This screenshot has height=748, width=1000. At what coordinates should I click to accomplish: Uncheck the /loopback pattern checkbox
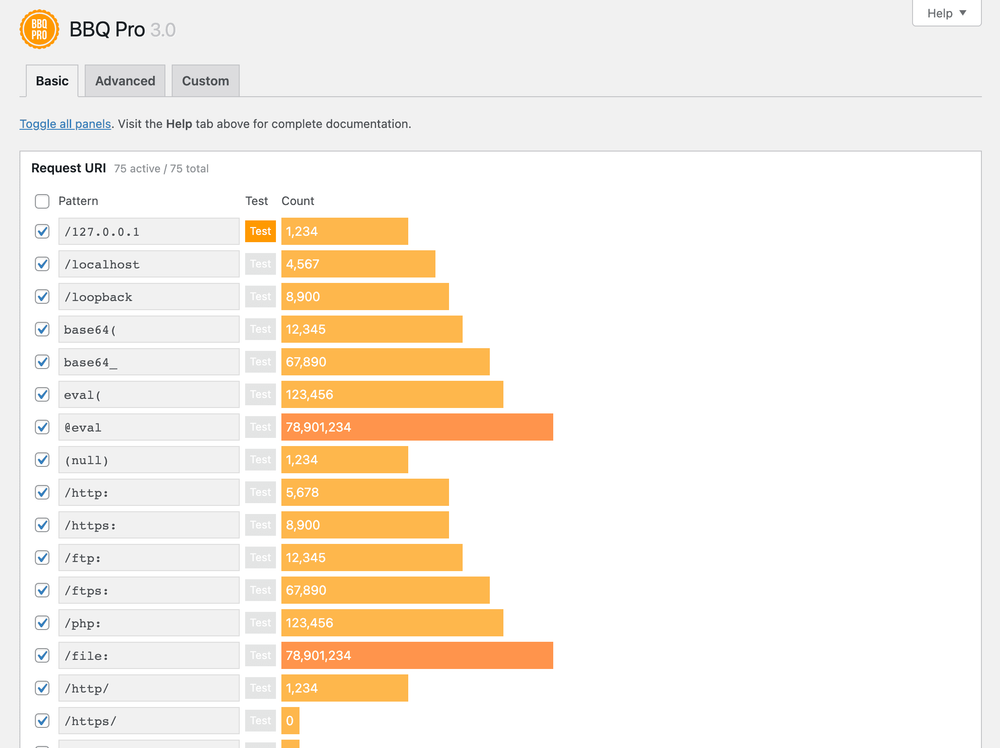point(41,296)
